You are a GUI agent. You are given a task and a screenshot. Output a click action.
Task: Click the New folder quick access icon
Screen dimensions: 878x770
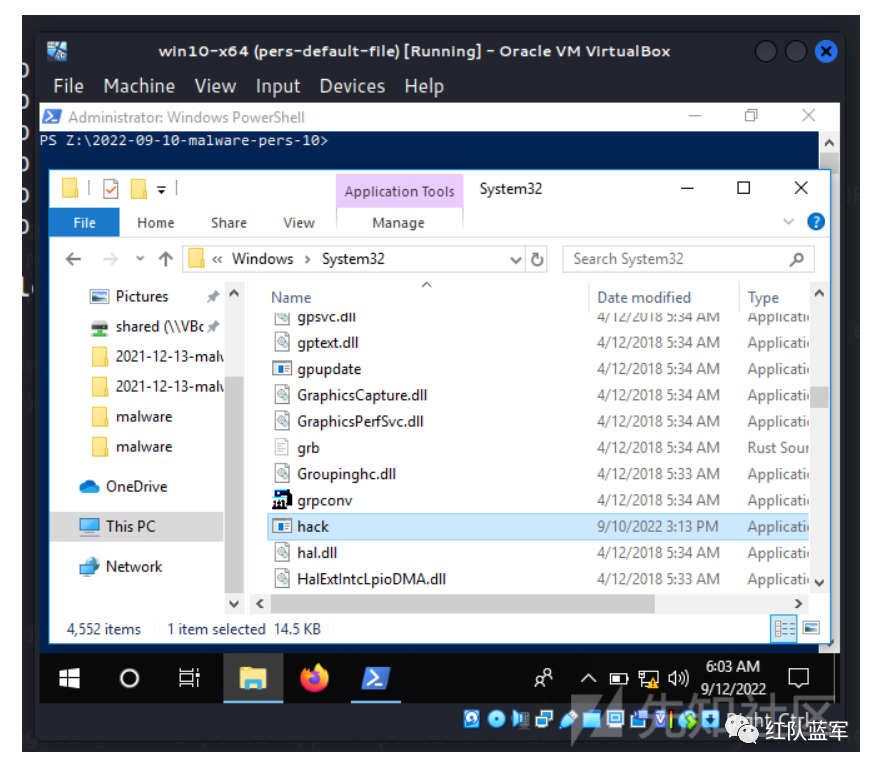138,189
